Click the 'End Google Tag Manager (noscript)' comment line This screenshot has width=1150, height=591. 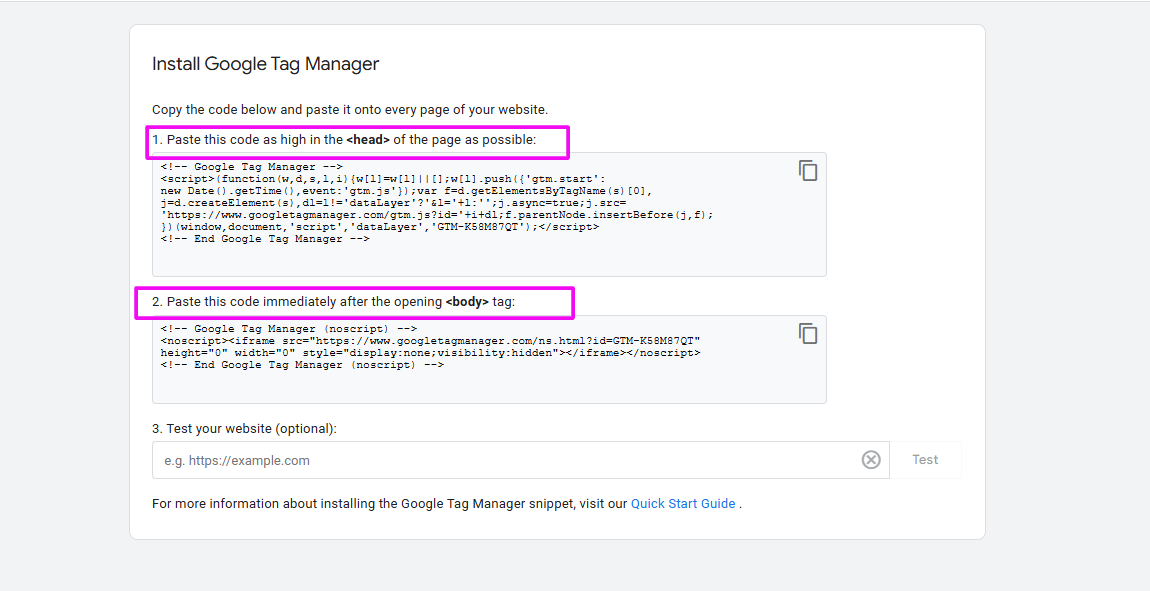(302, 365)
